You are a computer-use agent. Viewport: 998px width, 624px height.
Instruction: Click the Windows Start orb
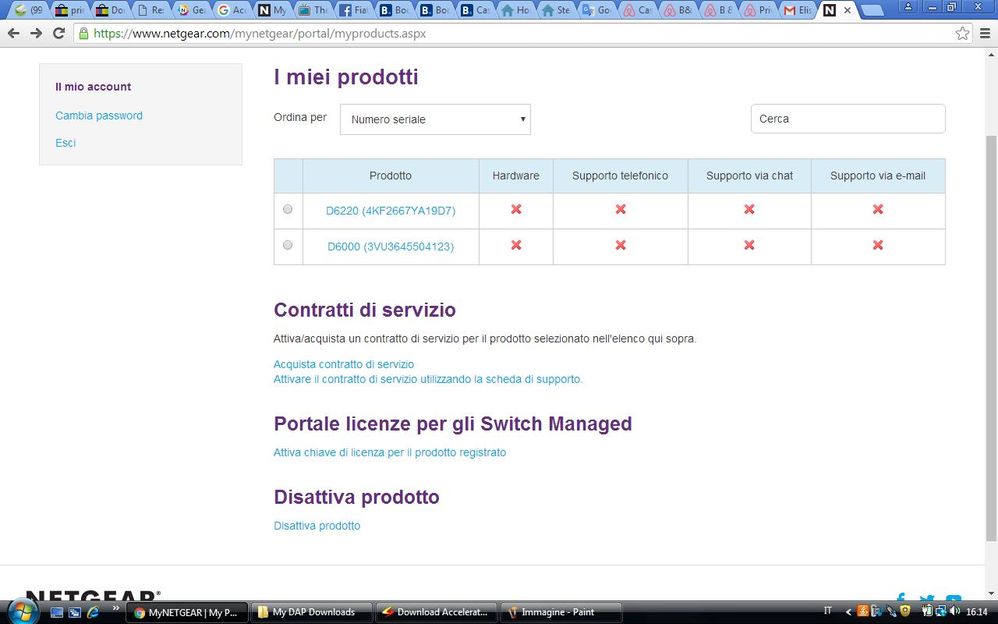pos(21,611)
